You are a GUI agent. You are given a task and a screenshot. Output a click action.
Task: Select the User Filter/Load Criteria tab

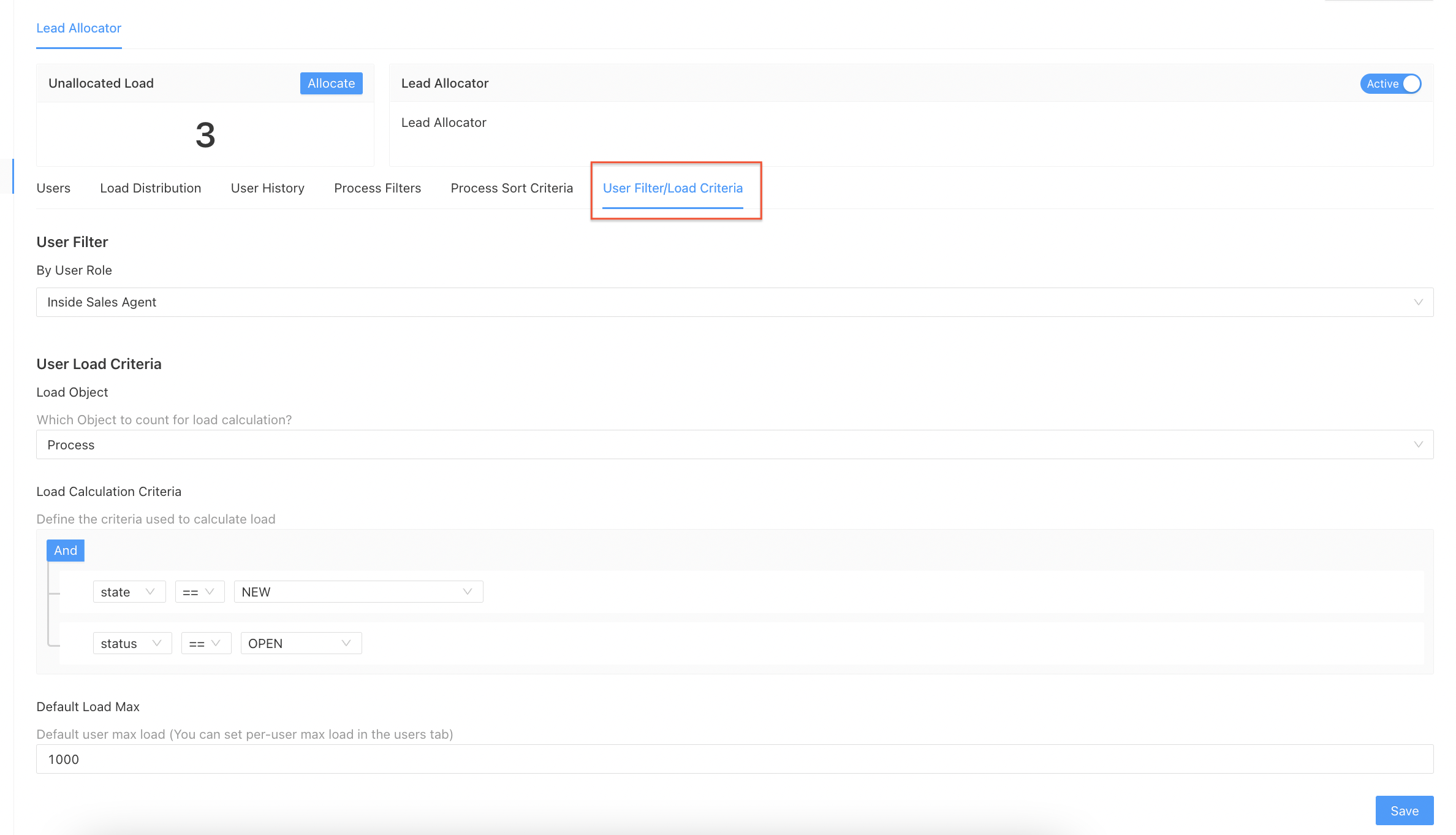672,188
